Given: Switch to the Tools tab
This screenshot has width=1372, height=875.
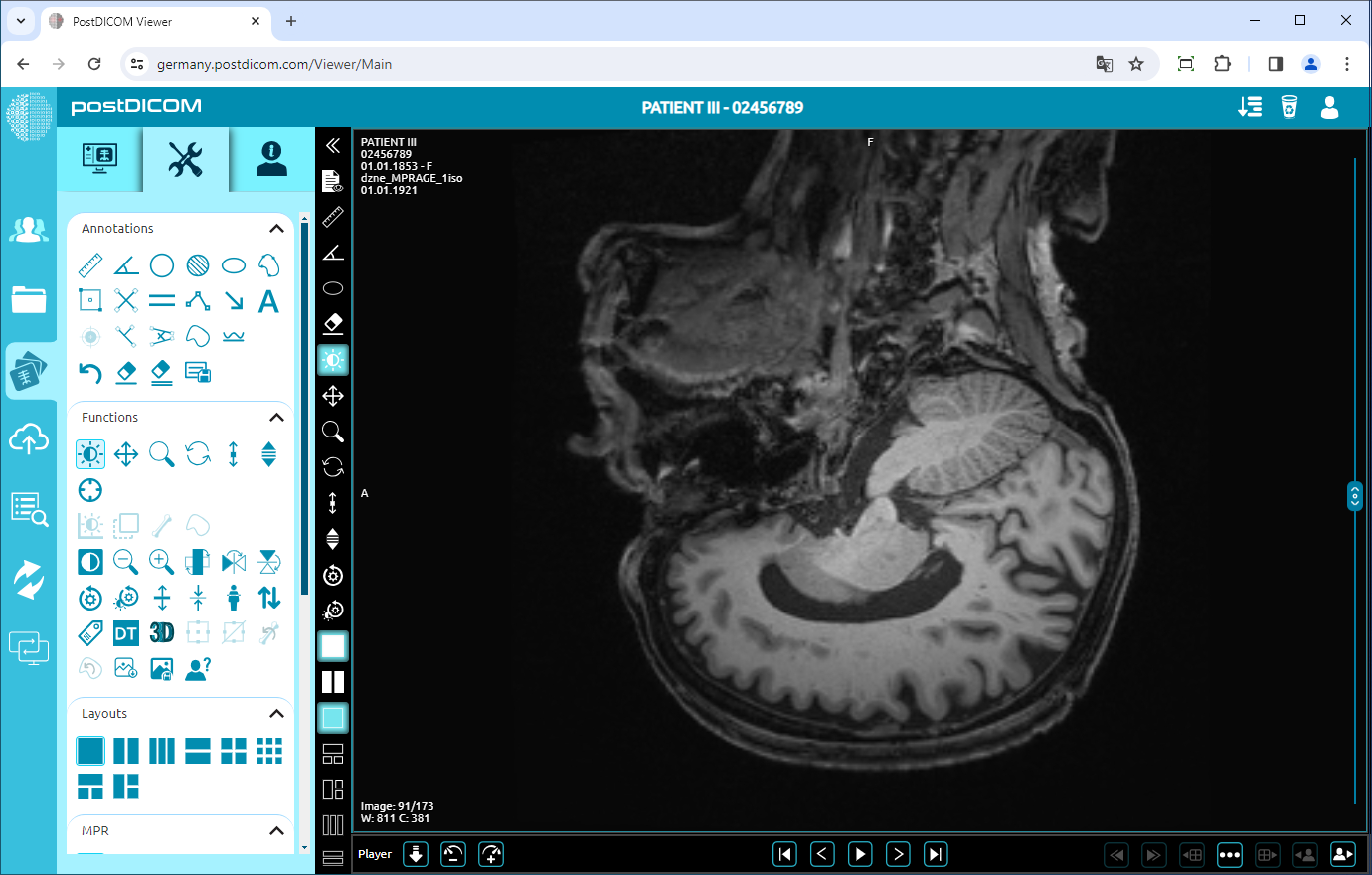Looking at the screenshot, I should (185, 159).
